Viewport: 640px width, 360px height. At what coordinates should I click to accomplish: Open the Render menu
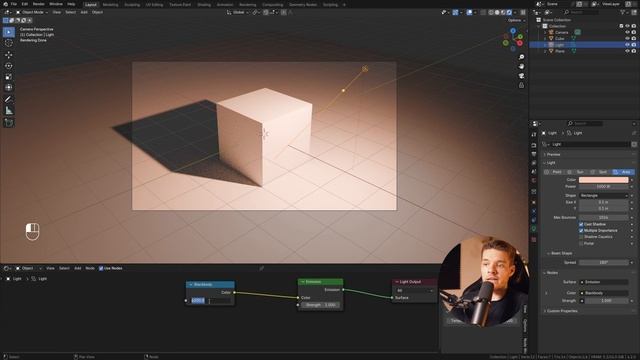38,4
